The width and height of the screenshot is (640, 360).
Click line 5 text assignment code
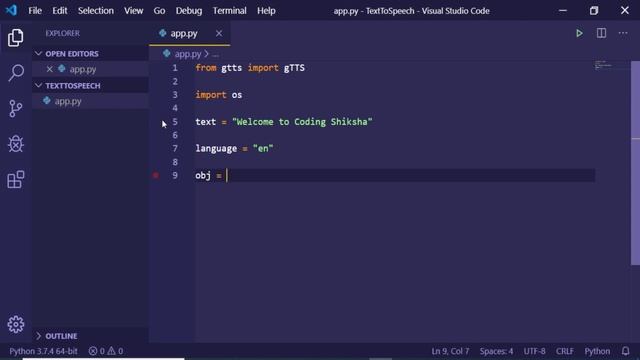284,122
